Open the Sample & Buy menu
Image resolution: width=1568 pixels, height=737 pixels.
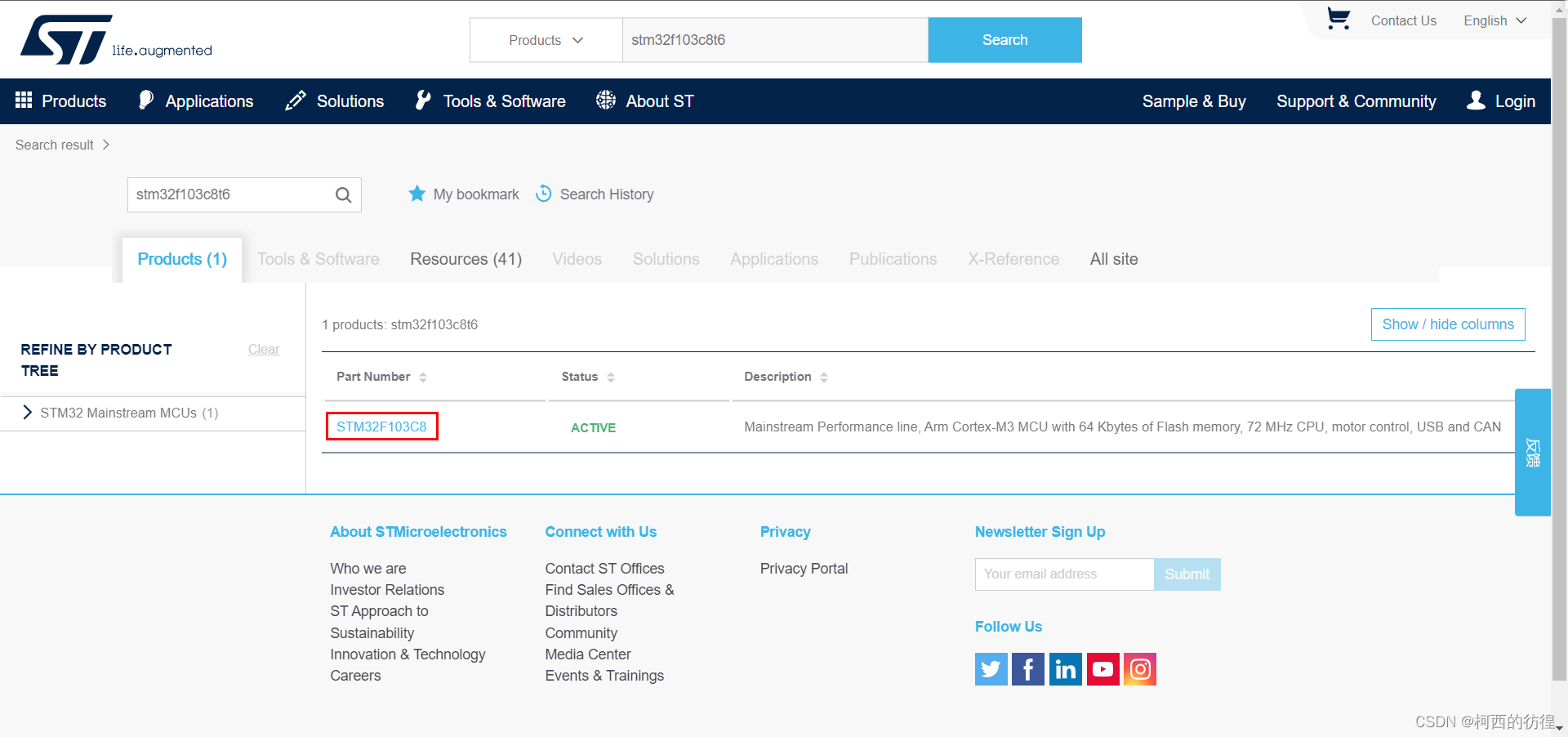click(x=1193, y=101)
